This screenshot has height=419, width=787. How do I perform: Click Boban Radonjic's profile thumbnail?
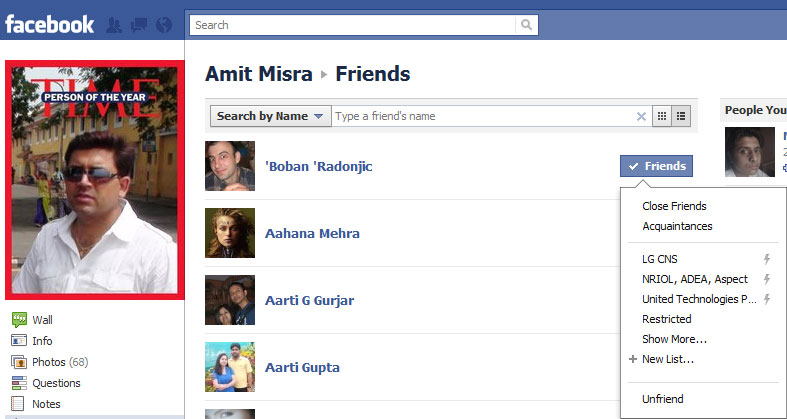tap(230, 166)
